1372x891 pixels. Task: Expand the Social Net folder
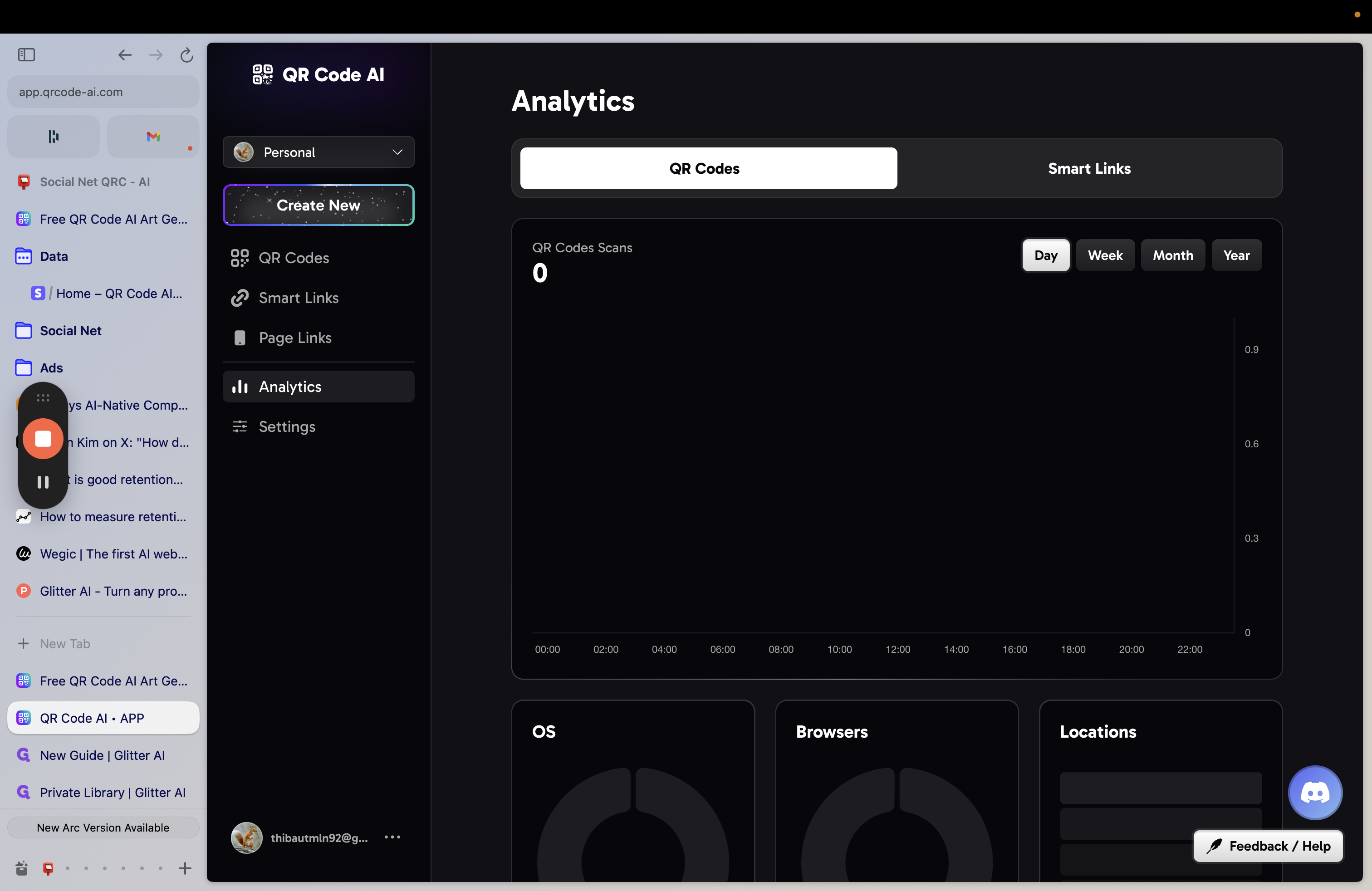click(103, 331)
